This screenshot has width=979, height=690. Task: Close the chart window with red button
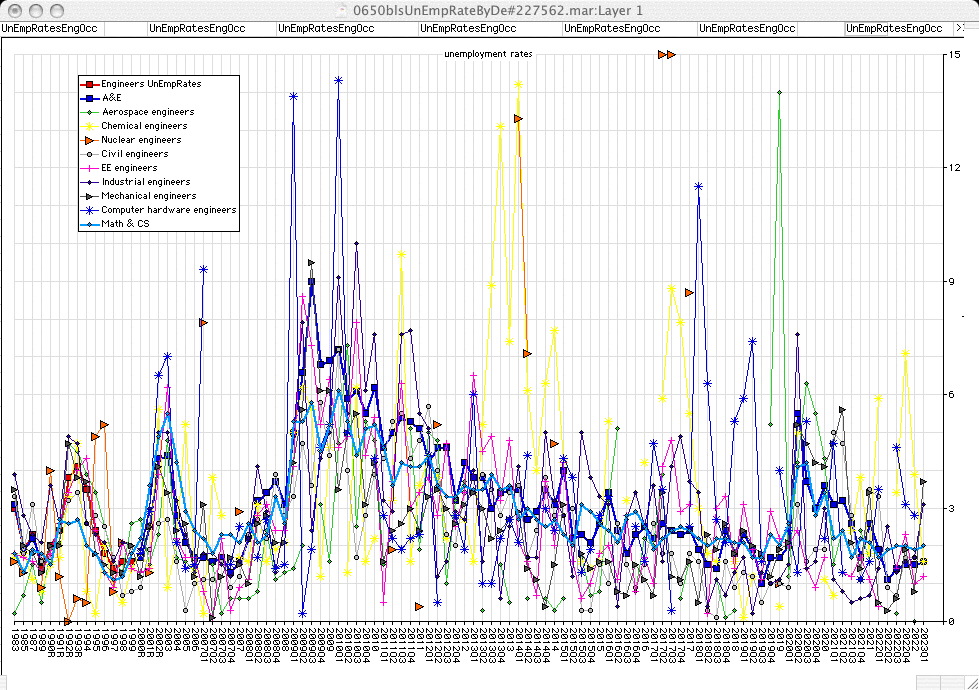[12, 9]
